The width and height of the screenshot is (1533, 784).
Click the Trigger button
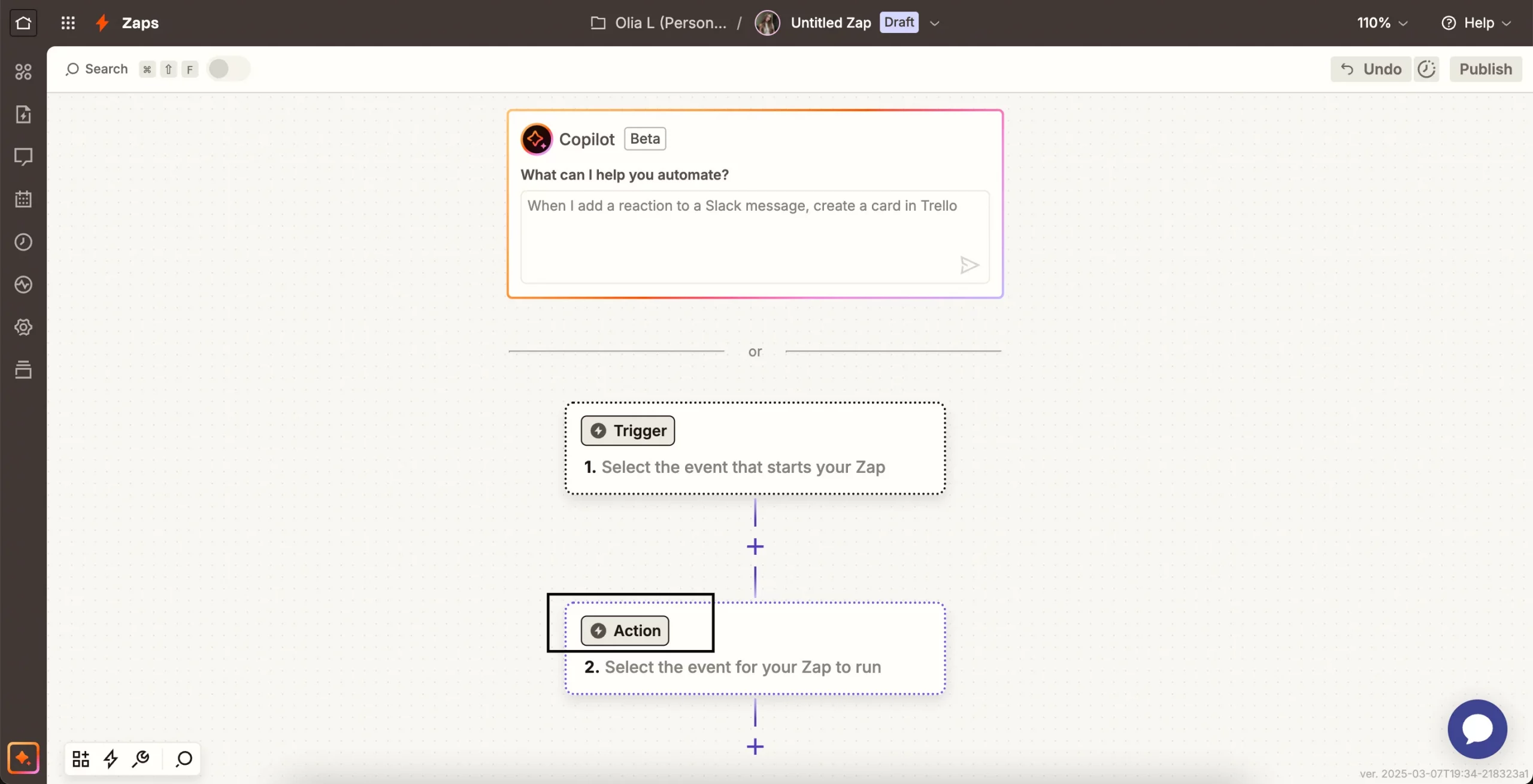pos(628,430)
